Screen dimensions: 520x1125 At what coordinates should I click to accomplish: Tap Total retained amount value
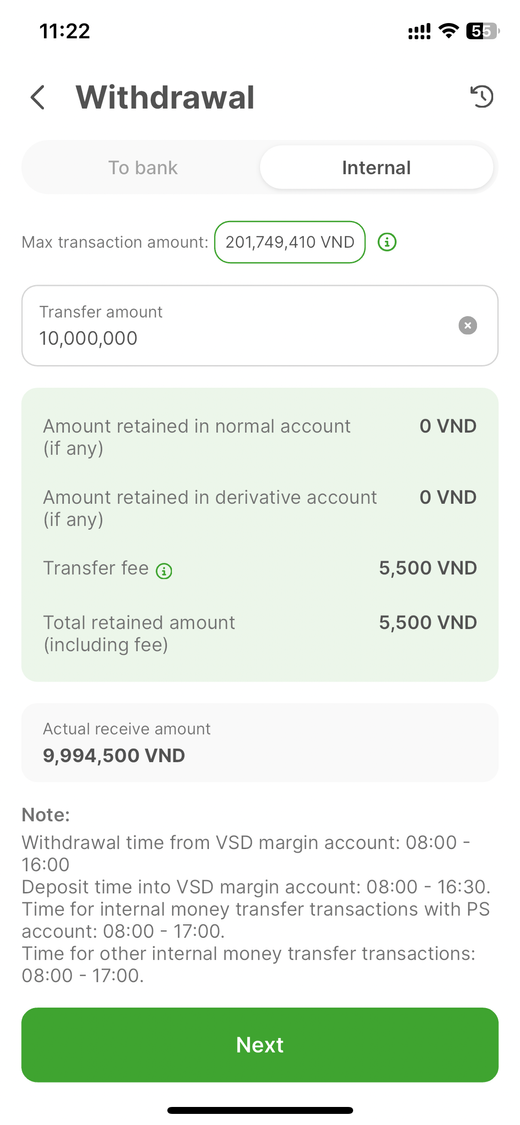428,623
